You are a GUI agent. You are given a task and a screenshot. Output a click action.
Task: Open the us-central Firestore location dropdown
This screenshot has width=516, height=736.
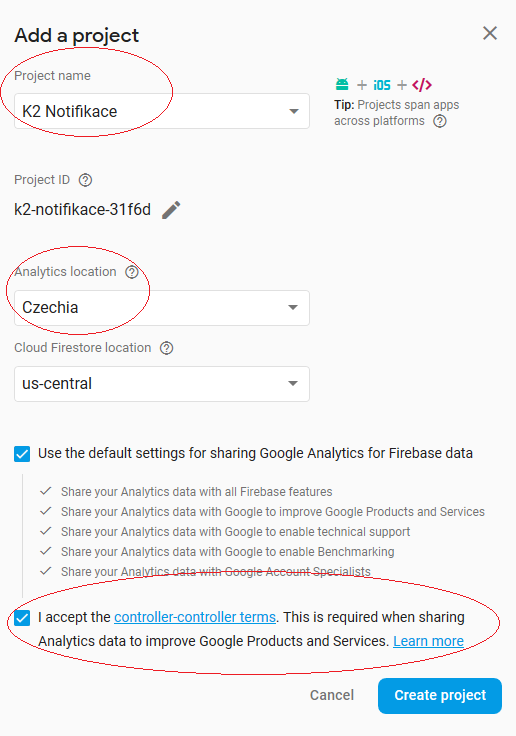point(162,383)
